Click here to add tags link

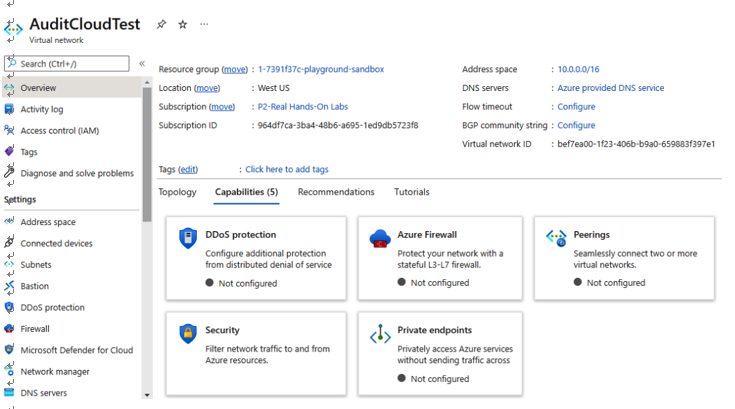[x=287, y=169]
